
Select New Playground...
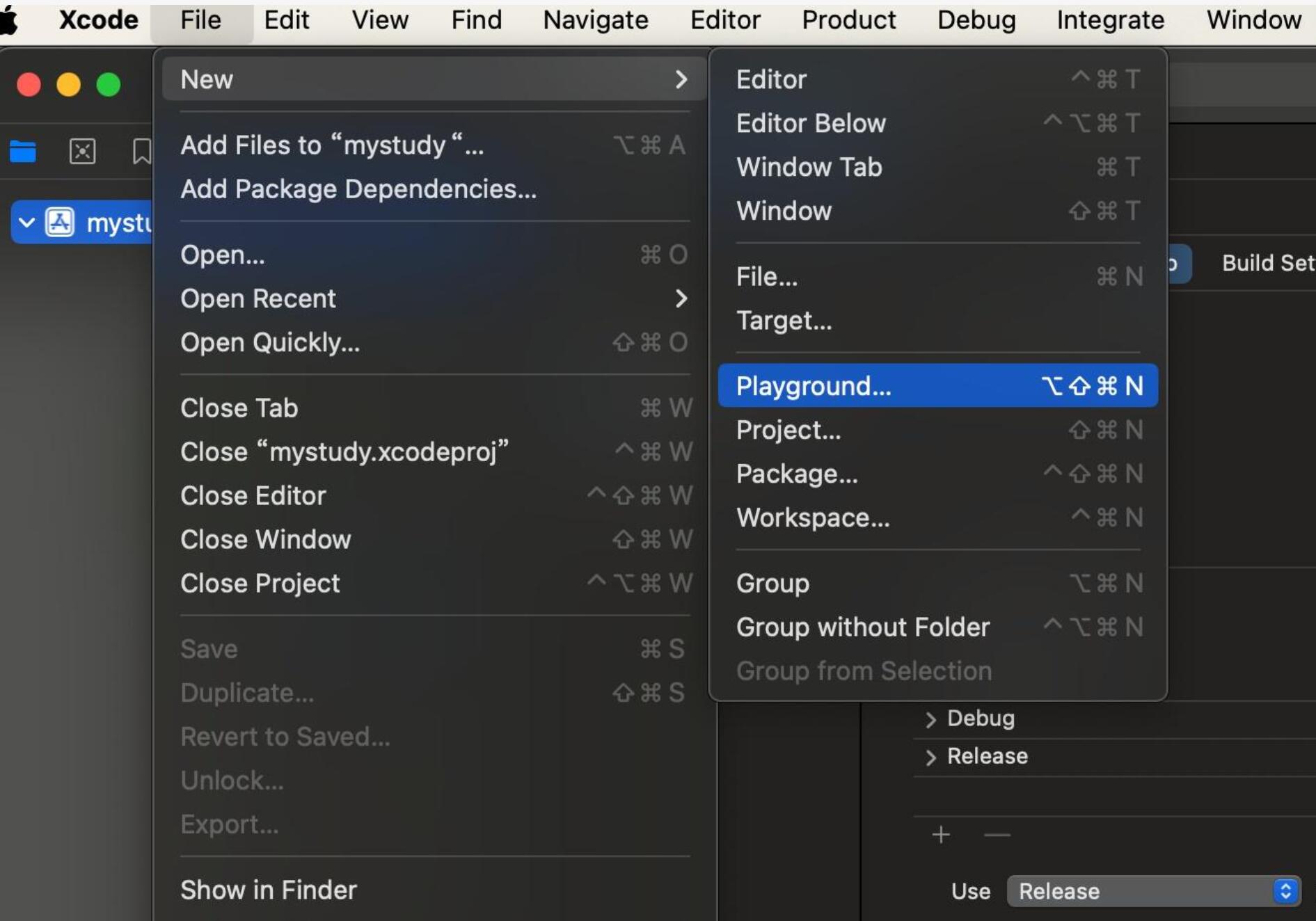[937, 385]
